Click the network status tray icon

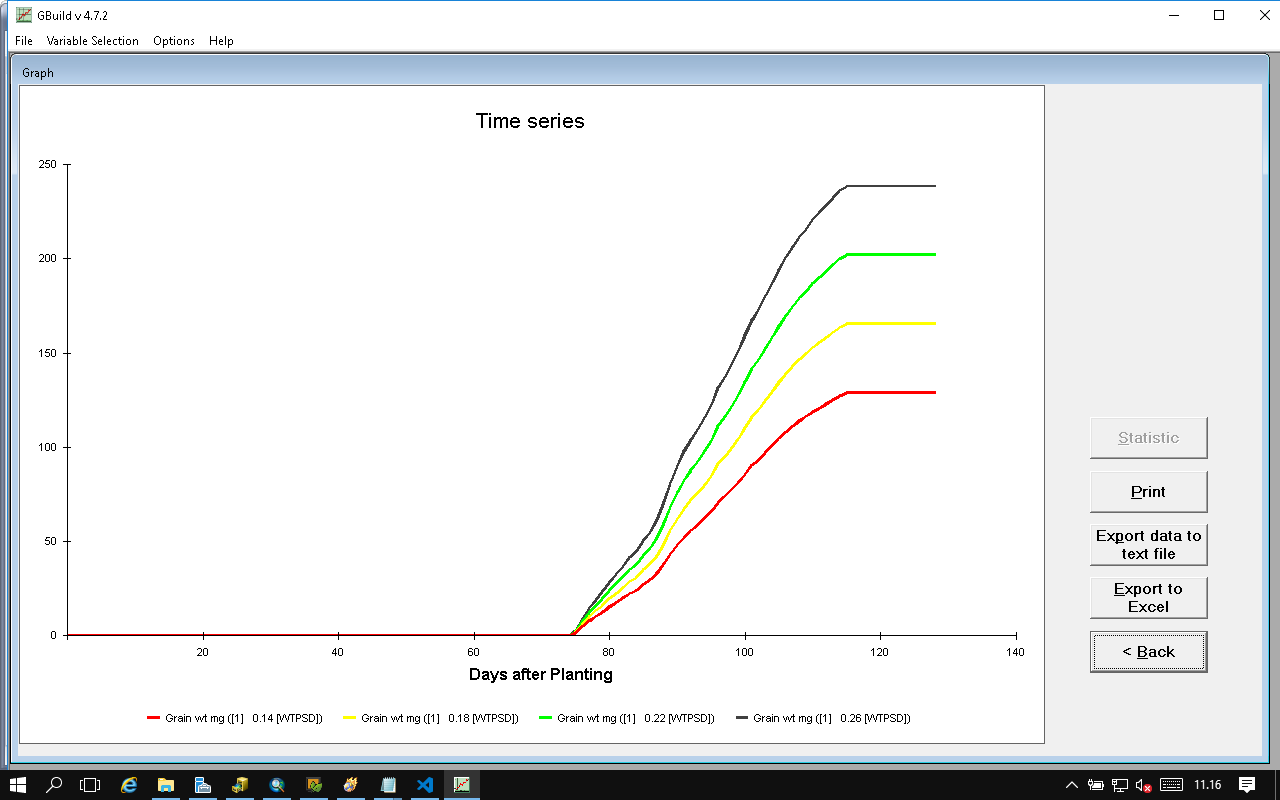(1120, 785)
